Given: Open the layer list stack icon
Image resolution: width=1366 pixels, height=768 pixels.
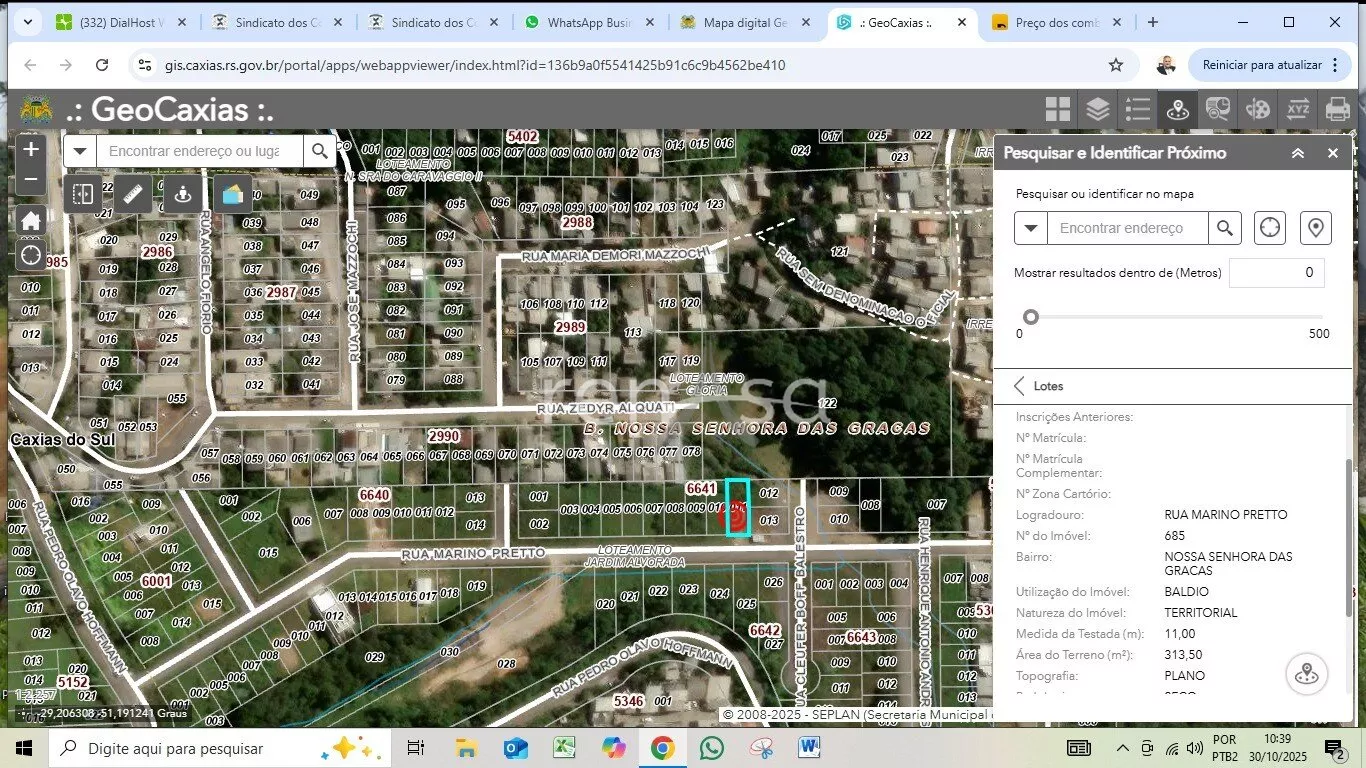Looking at the screenshot, I should pos(1098,109).
